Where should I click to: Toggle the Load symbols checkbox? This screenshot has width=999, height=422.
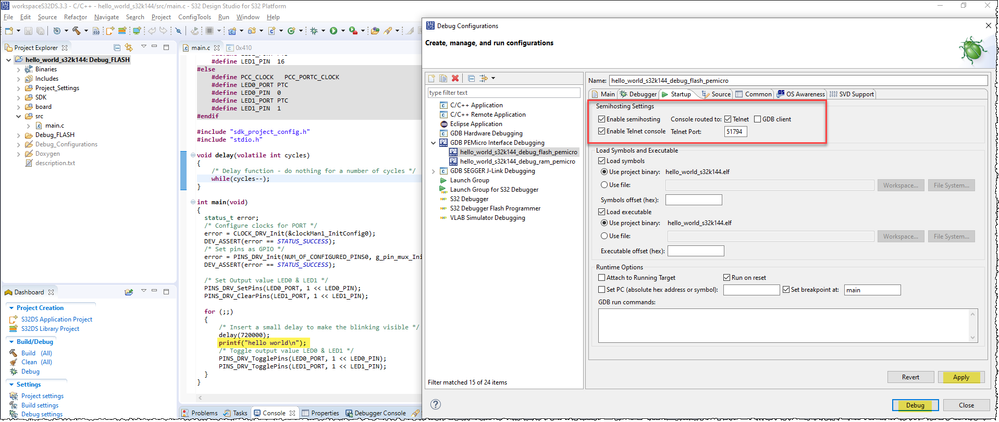tap(601, 162)
